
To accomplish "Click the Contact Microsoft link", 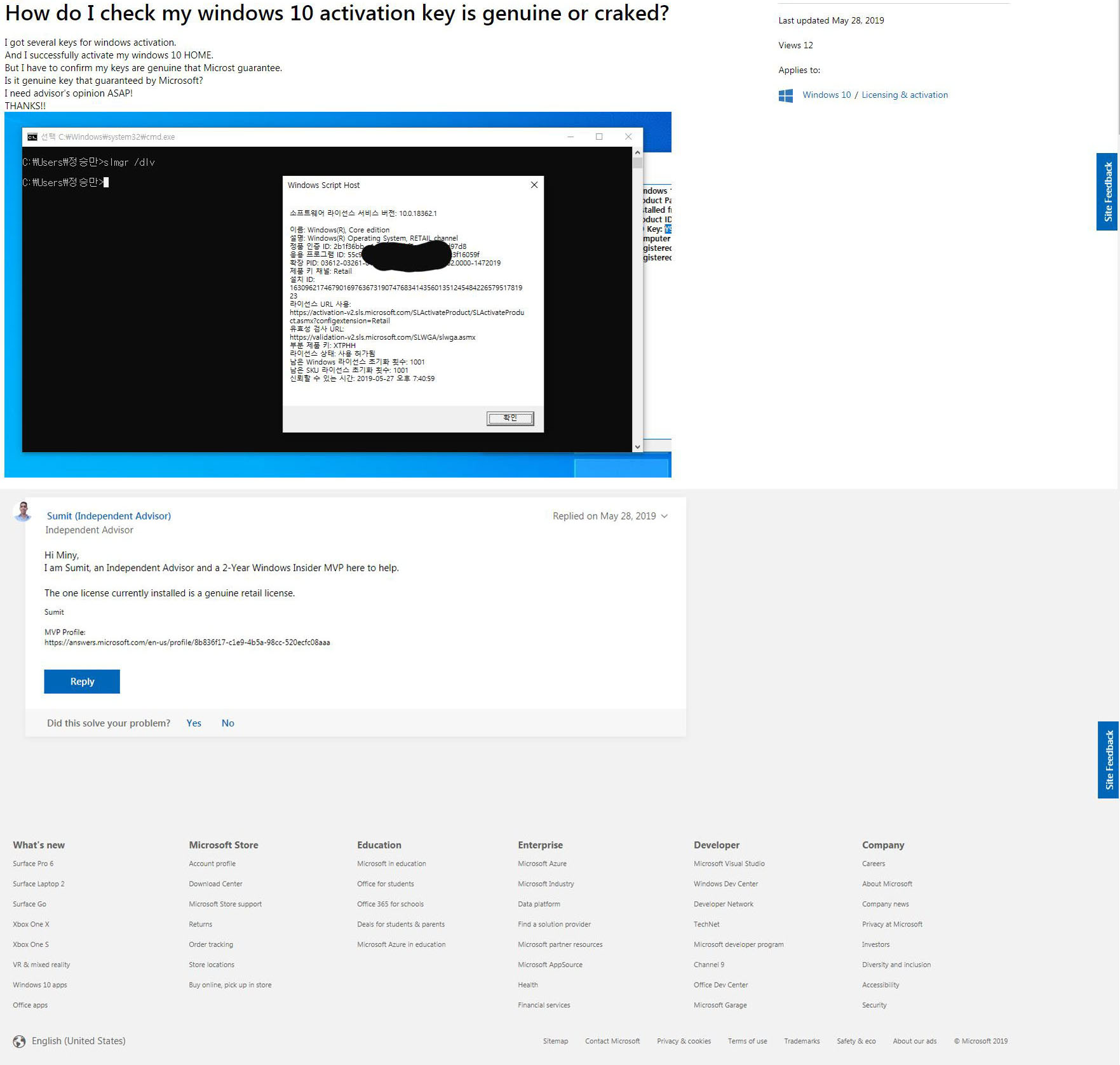I will (612, 1042).
